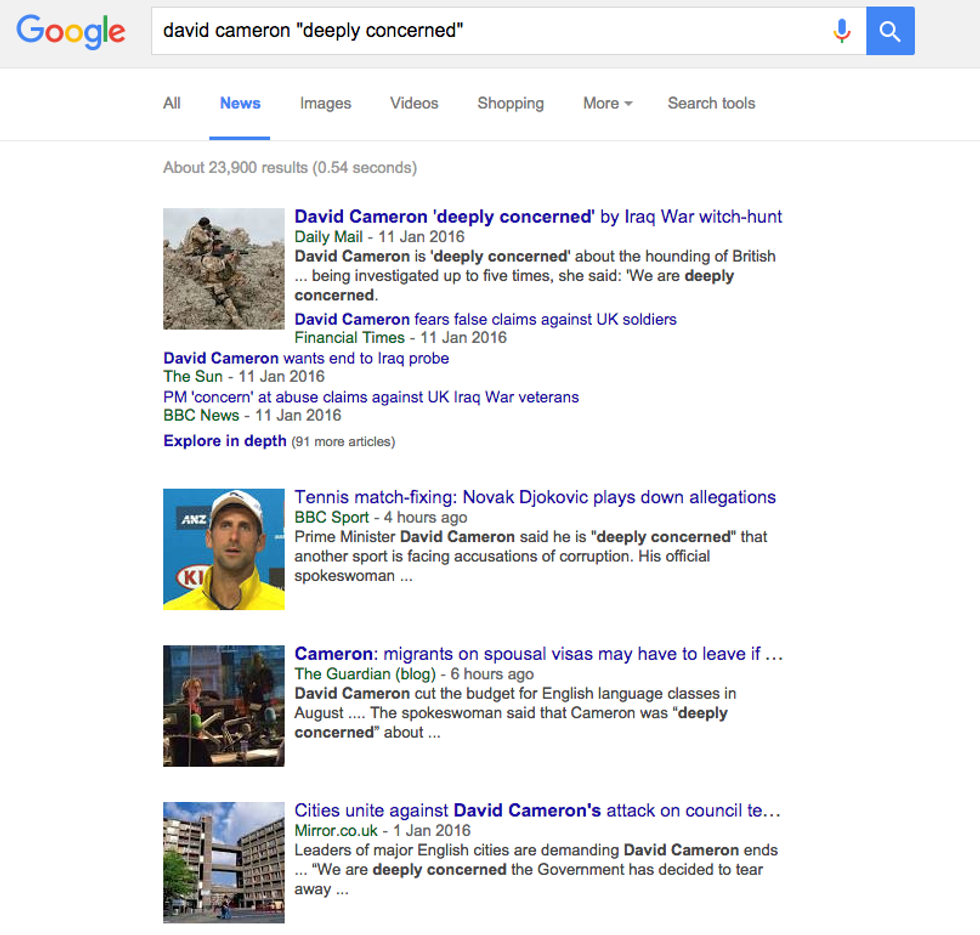Go to the Videos tab

[414, 103]
